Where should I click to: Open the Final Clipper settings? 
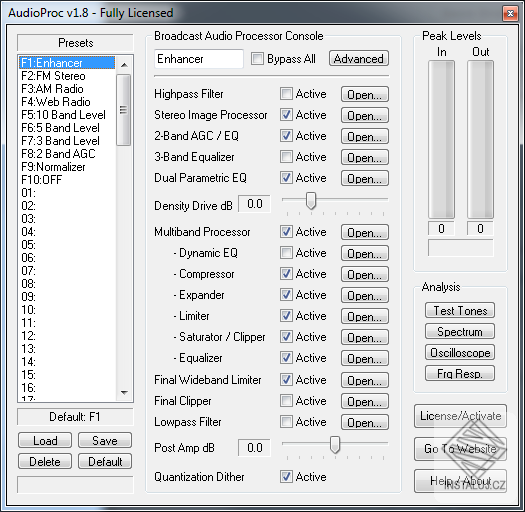point(365,401)
